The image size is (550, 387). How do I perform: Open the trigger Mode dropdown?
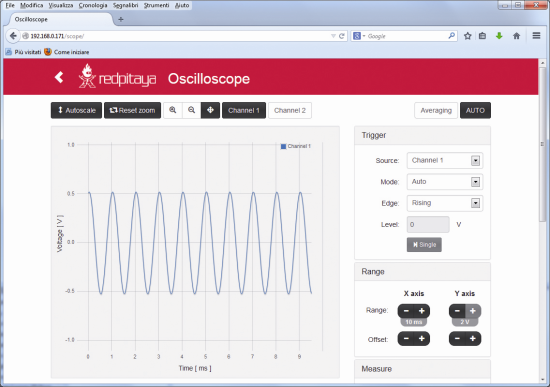coord(445,182)
